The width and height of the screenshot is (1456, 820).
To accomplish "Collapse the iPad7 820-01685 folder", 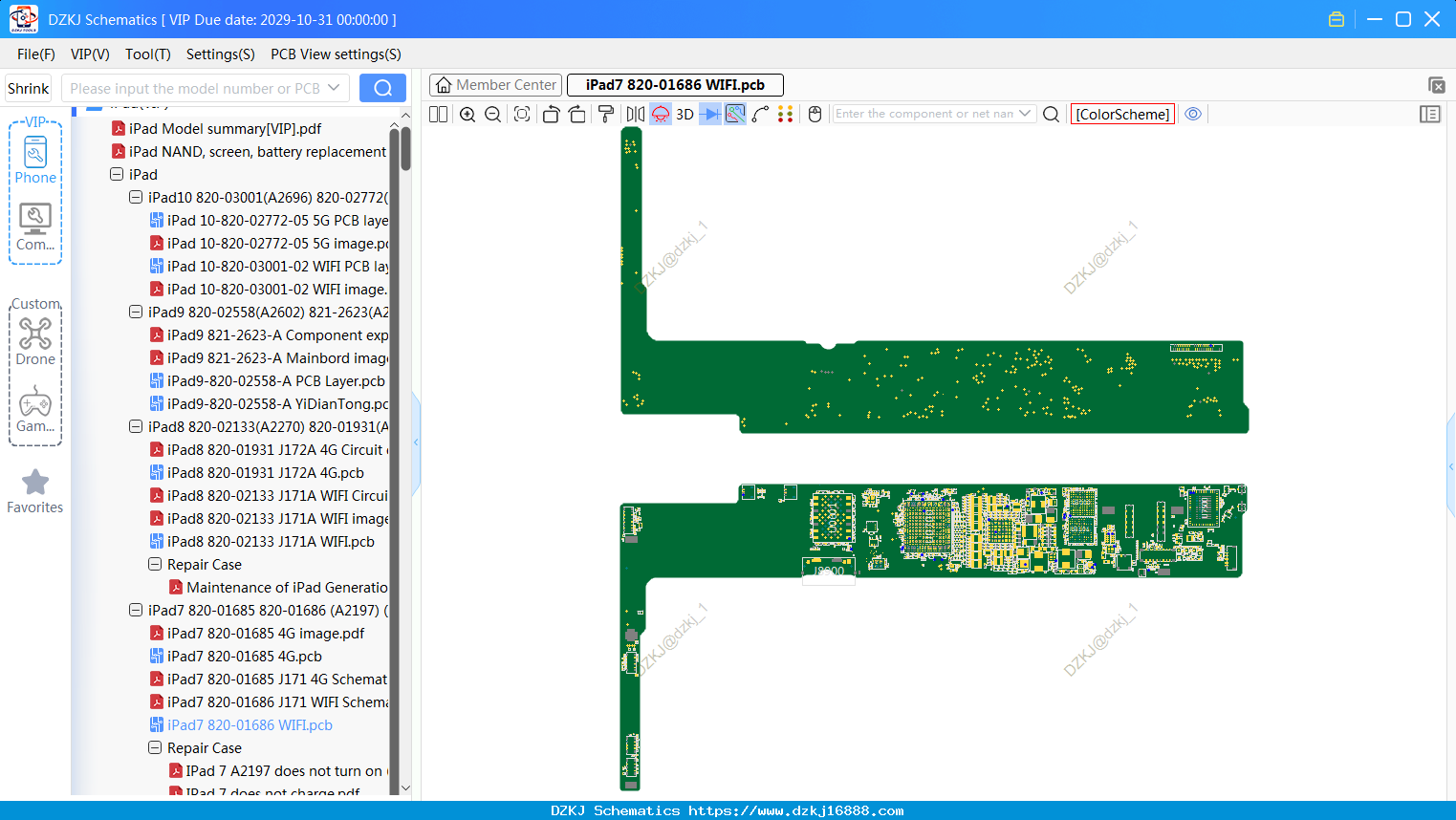I will [x=136, y=610].
